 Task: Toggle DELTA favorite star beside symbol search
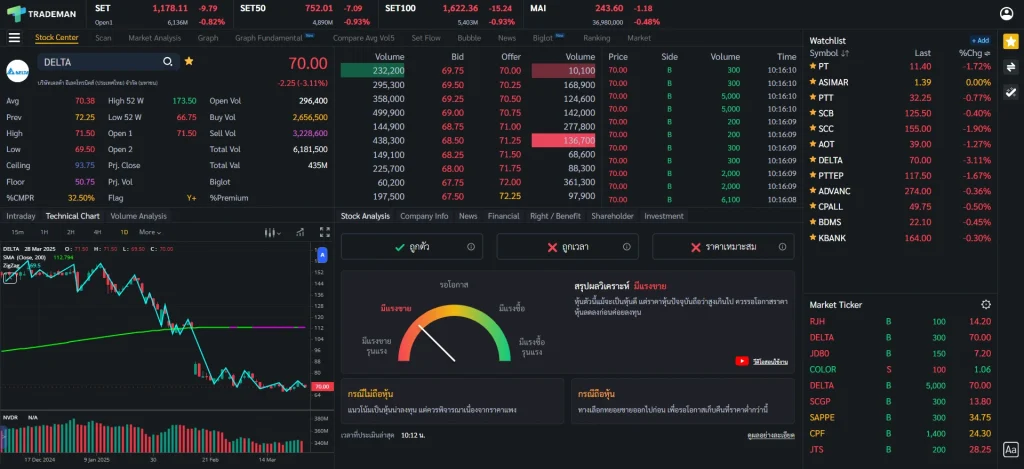[x=189, y=62]
